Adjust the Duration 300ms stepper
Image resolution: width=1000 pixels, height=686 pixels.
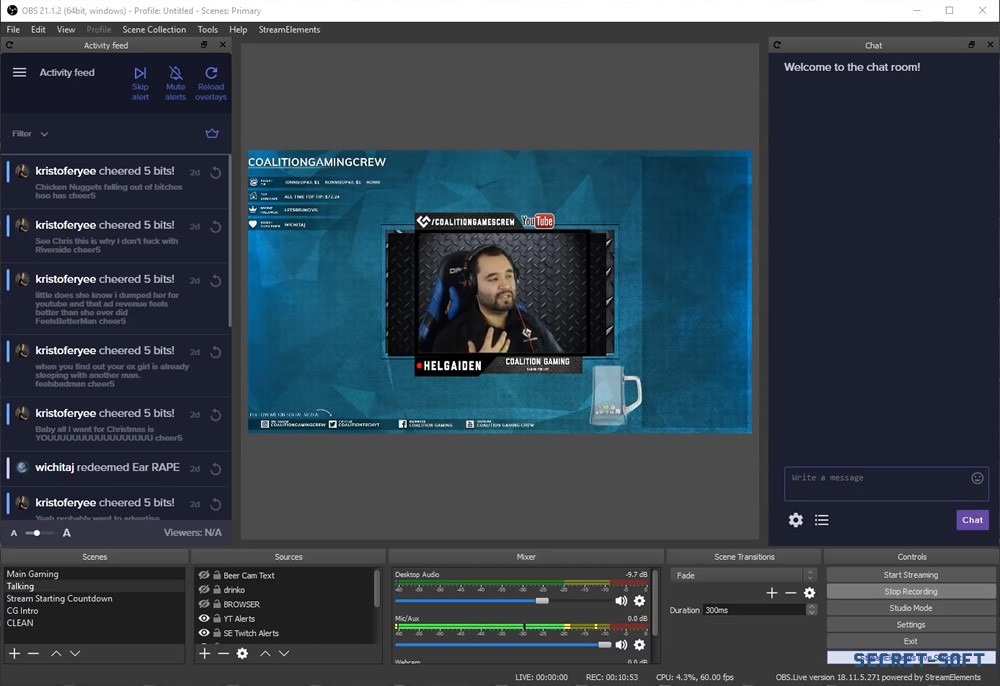(x=811, y=610)
